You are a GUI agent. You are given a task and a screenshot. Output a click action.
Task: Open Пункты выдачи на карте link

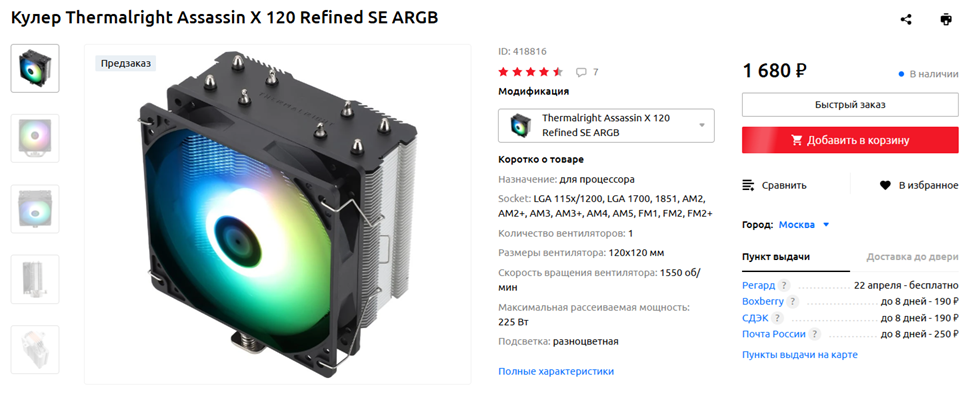(800, 354)
